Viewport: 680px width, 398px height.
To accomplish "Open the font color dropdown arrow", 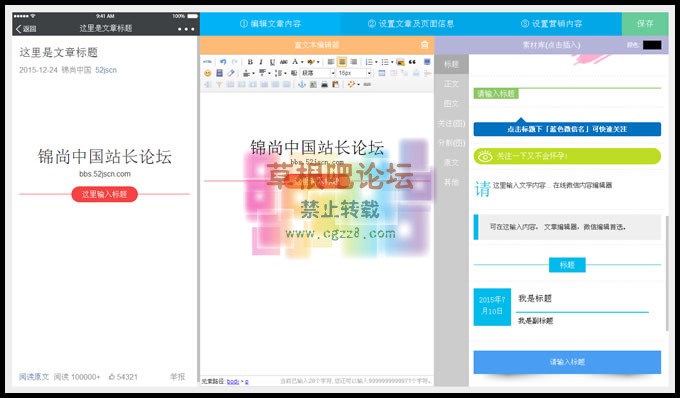I will 302,62.
